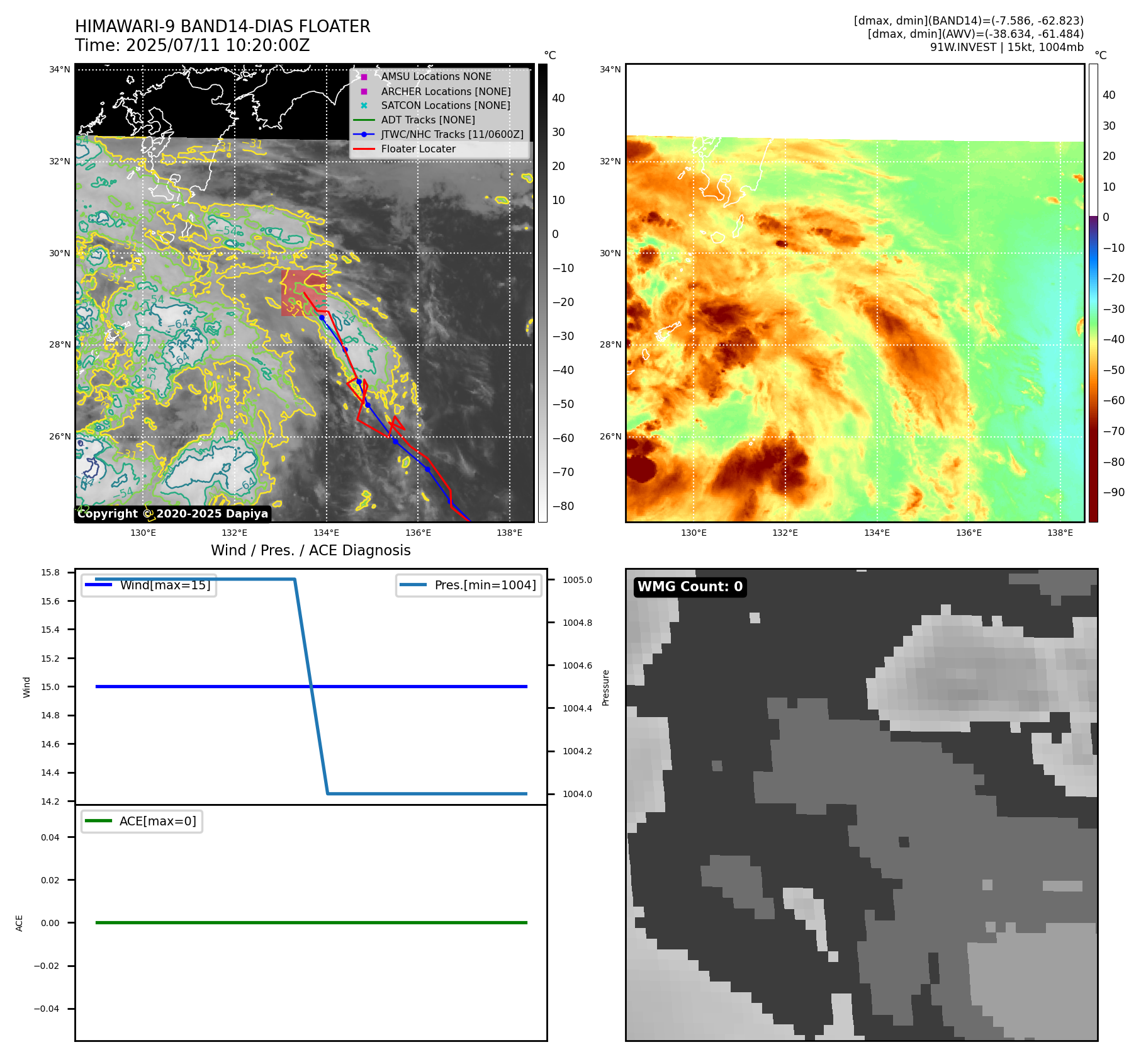This screenshot has height=1064, width=1141.
Task: Click the rainbow water vapor colorbar
Action: point(1093,293)
